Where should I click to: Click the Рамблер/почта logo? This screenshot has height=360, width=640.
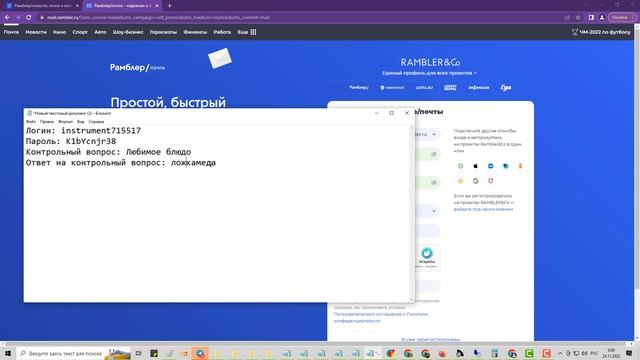click(137, 67)
